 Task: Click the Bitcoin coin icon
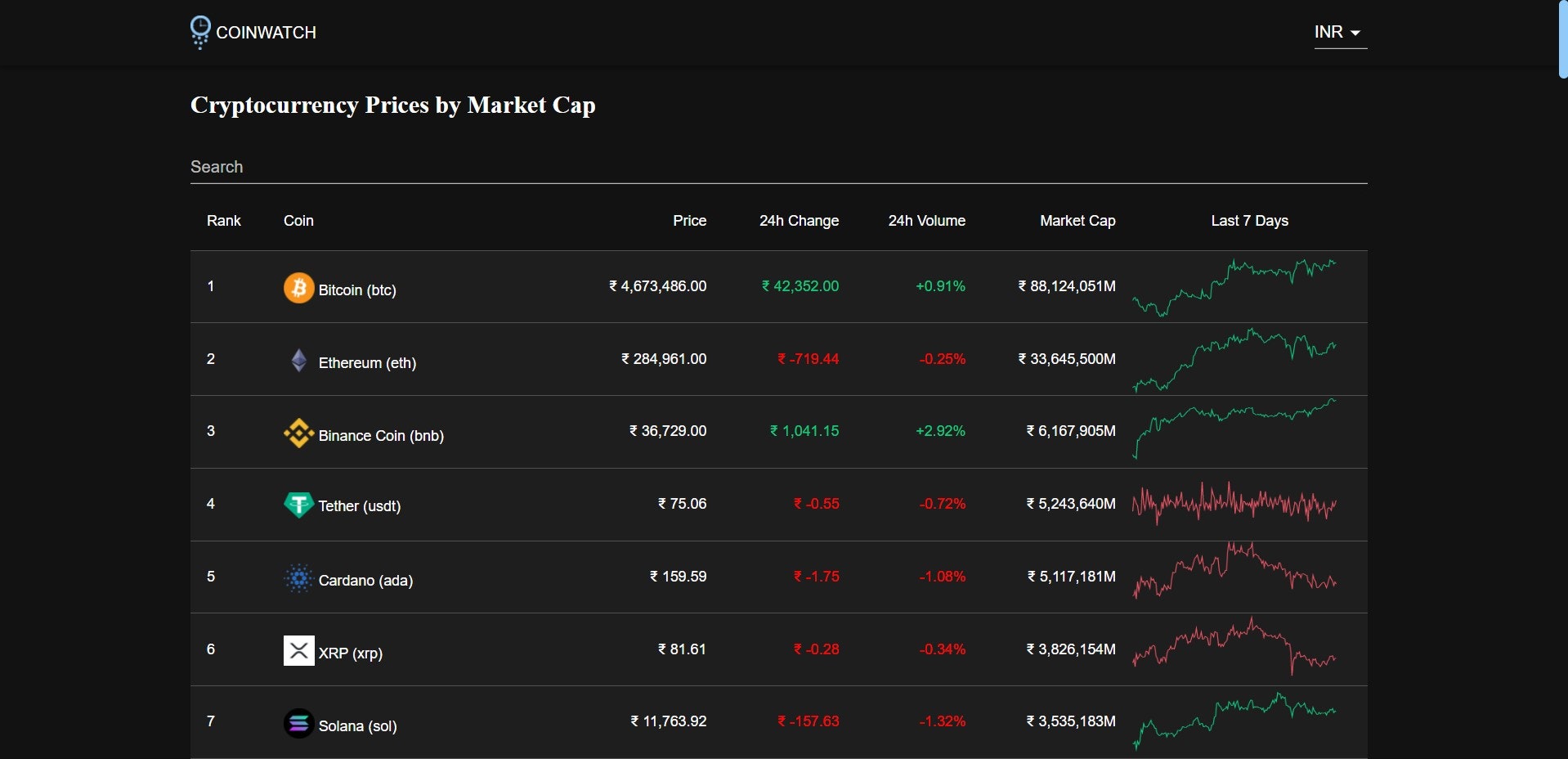[x=298, y=288]
